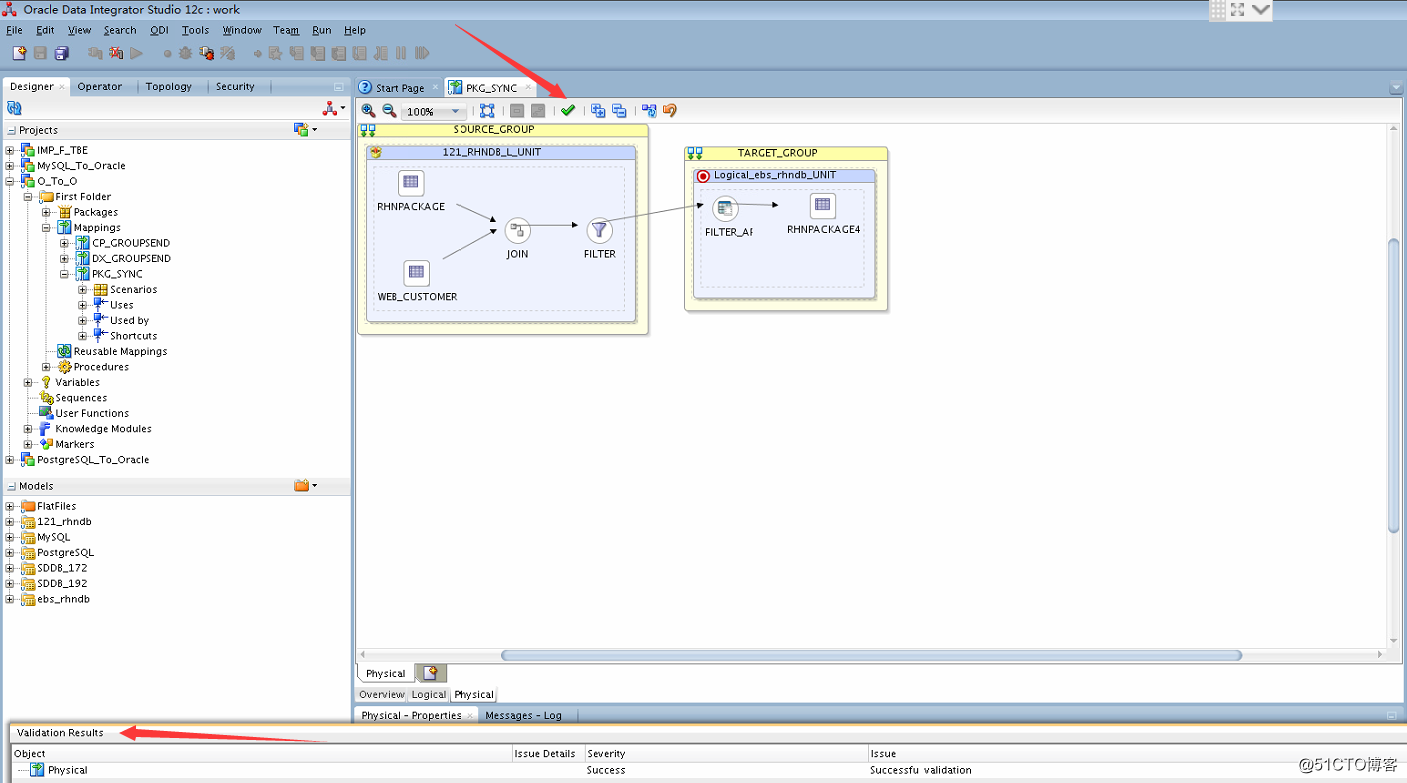Click the New item toolbar icon
The height and width of the screenshot is (783, 1407).
pos(18,53)
